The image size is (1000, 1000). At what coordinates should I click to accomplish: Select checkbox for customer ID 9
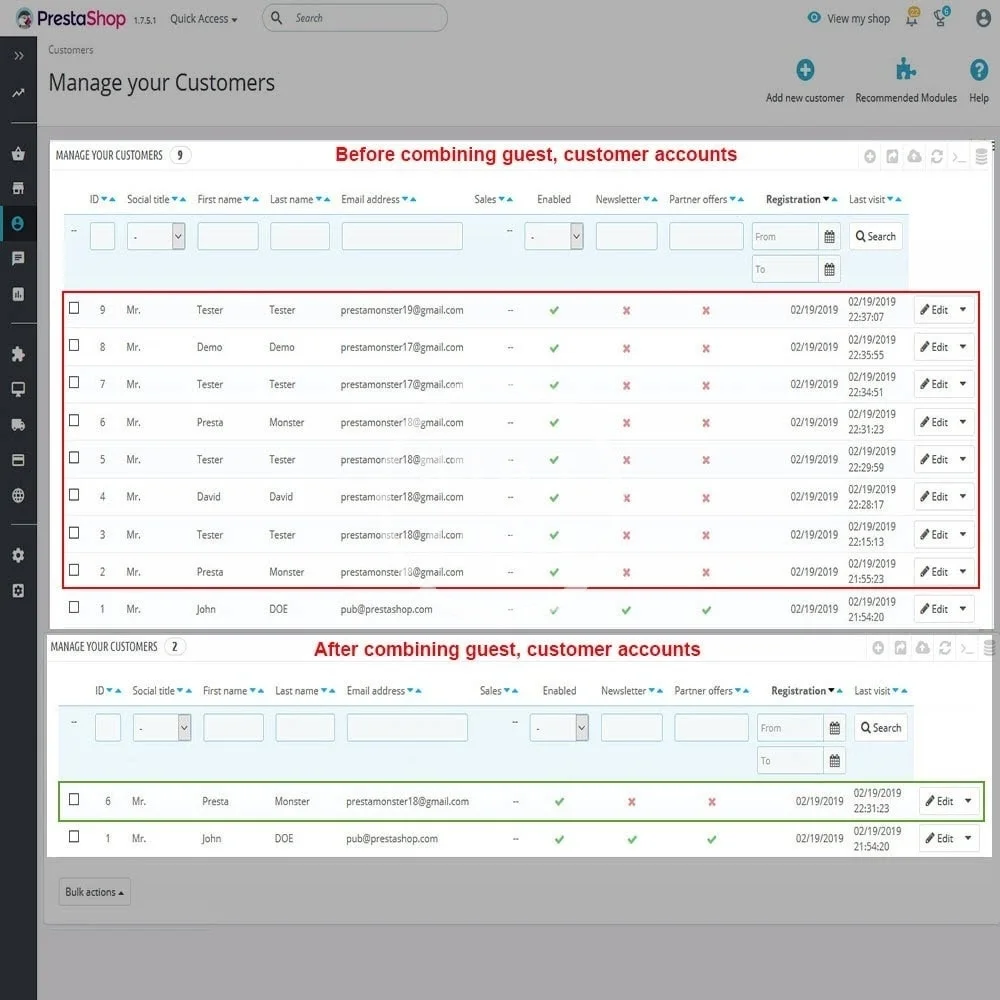[74, 308]
